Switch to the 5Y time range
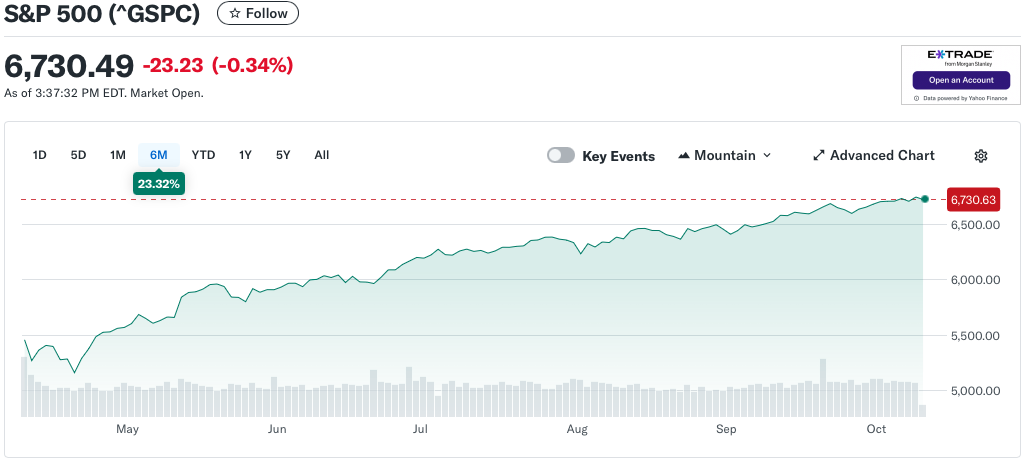Image resolution: width=1023 pixels, height=463 pixels. pos(283,155)
